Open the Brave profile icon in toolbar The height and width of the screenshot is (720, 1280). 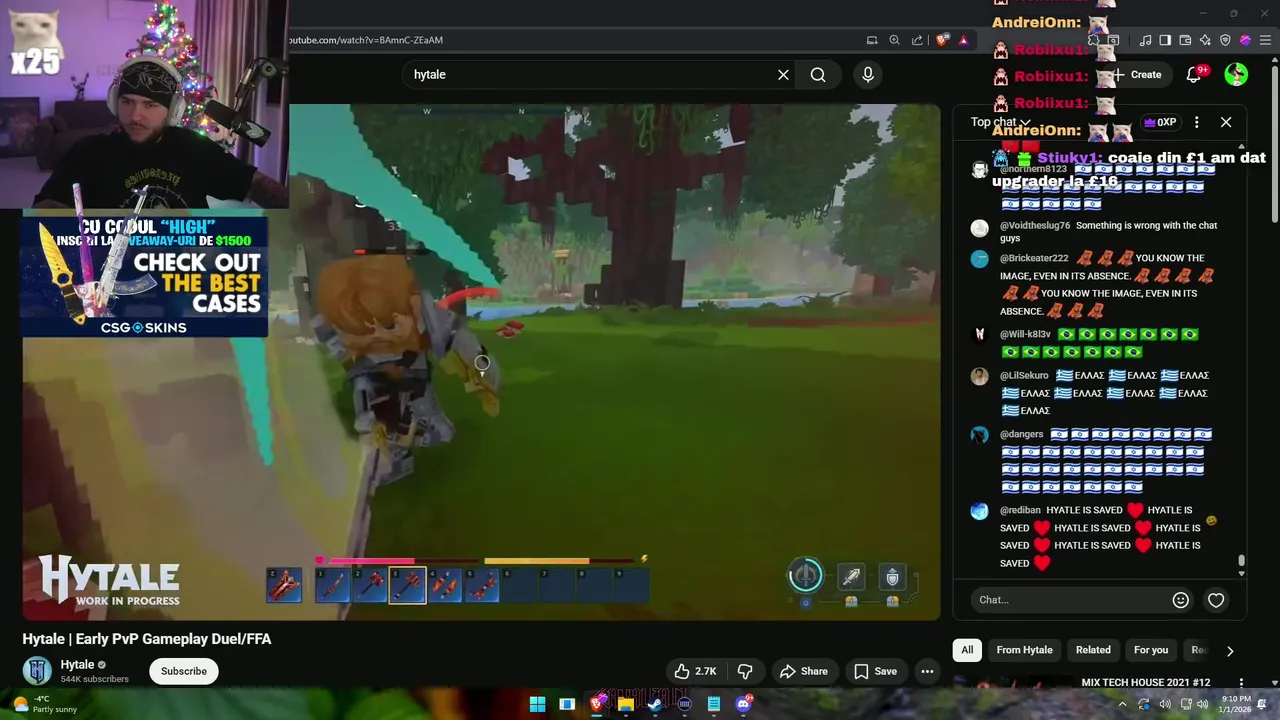(x=1245, y=40)
